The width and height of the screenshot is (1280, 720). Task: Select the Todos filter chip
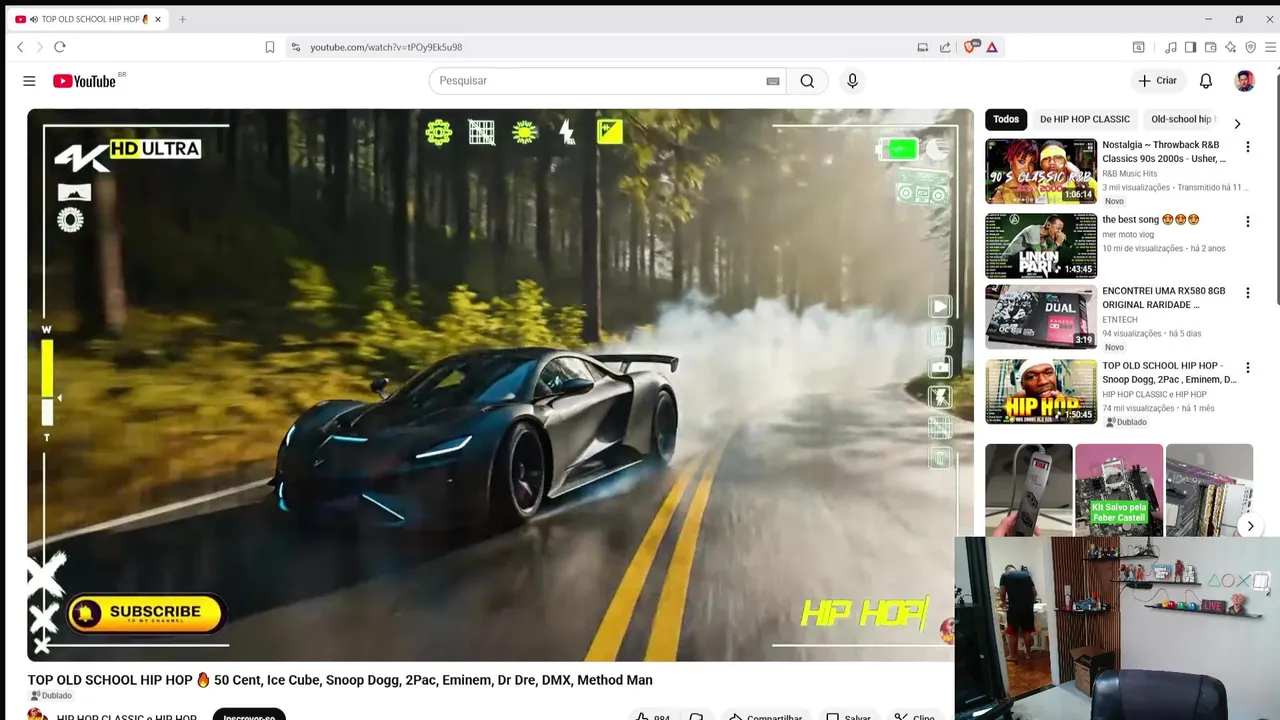click(1006, 119)
